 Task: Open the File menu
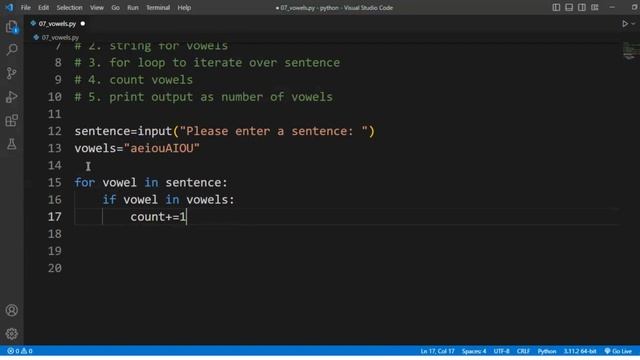point(25,7)
